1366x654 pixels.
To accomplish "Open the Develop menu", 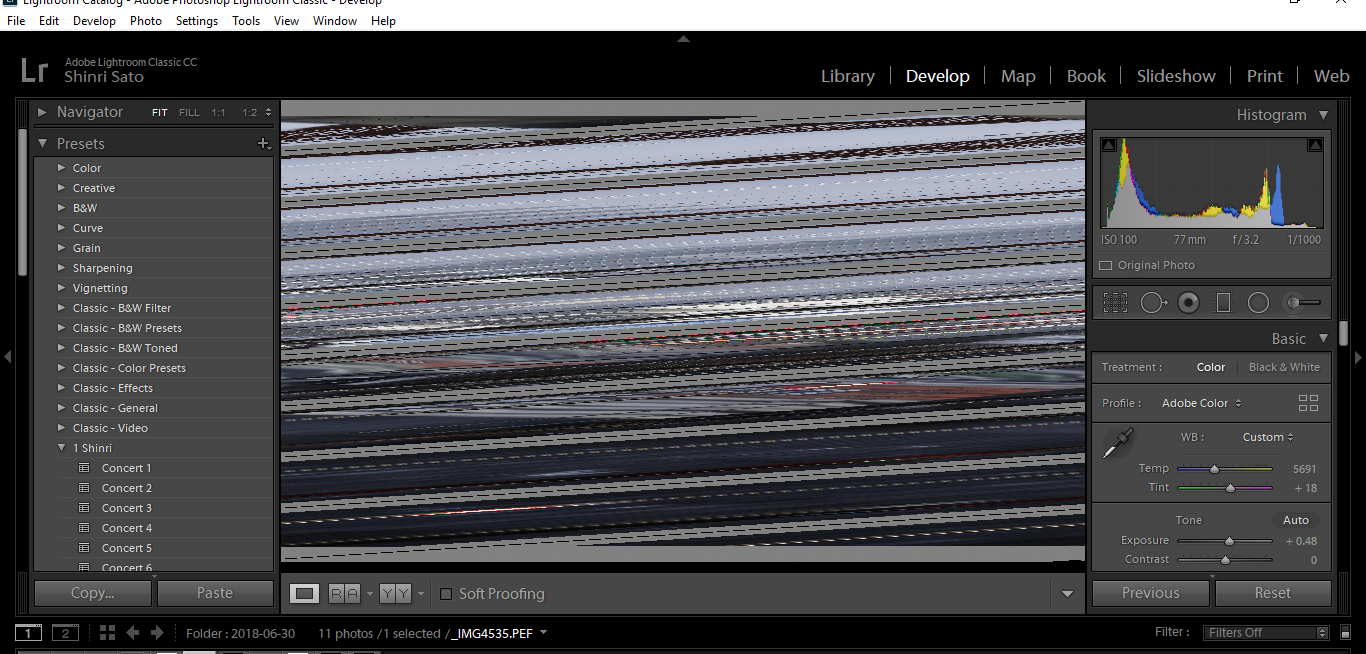I will coord(94,20).
